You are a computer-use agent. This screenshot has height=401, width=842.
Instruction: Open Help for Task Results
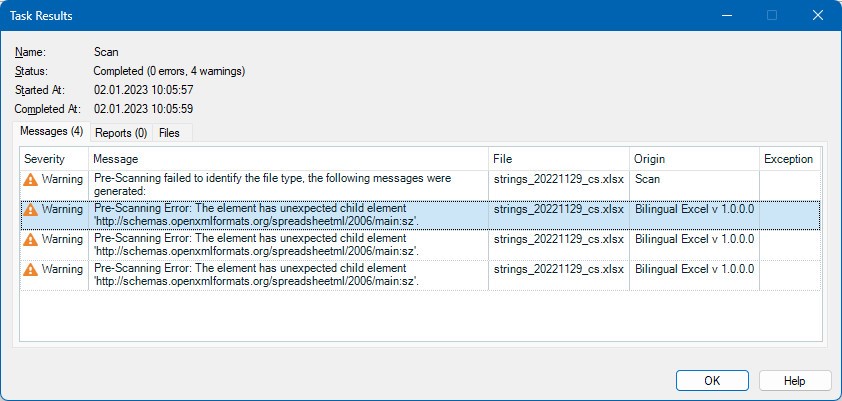[795, 381]
